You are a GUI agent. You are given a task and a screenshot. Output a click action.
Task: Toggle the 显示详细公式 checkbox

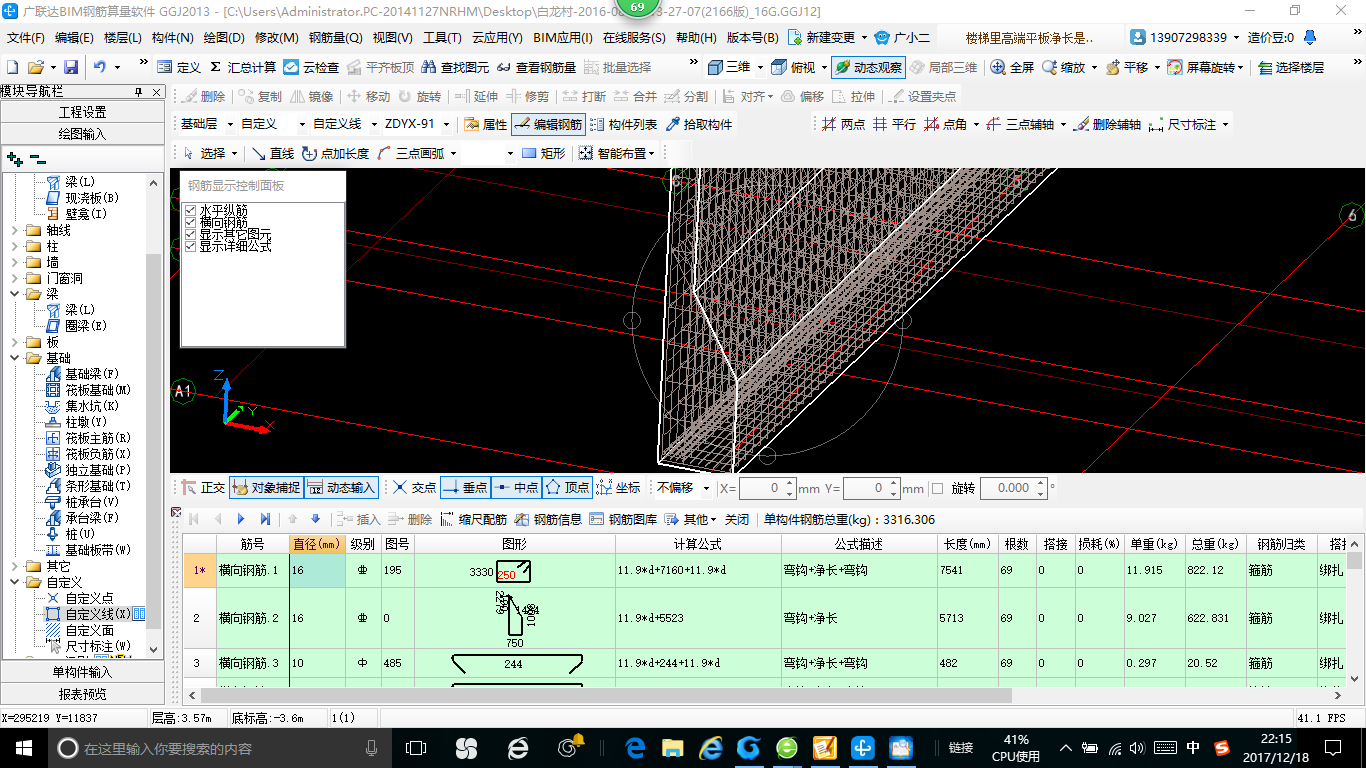point(191,246)
